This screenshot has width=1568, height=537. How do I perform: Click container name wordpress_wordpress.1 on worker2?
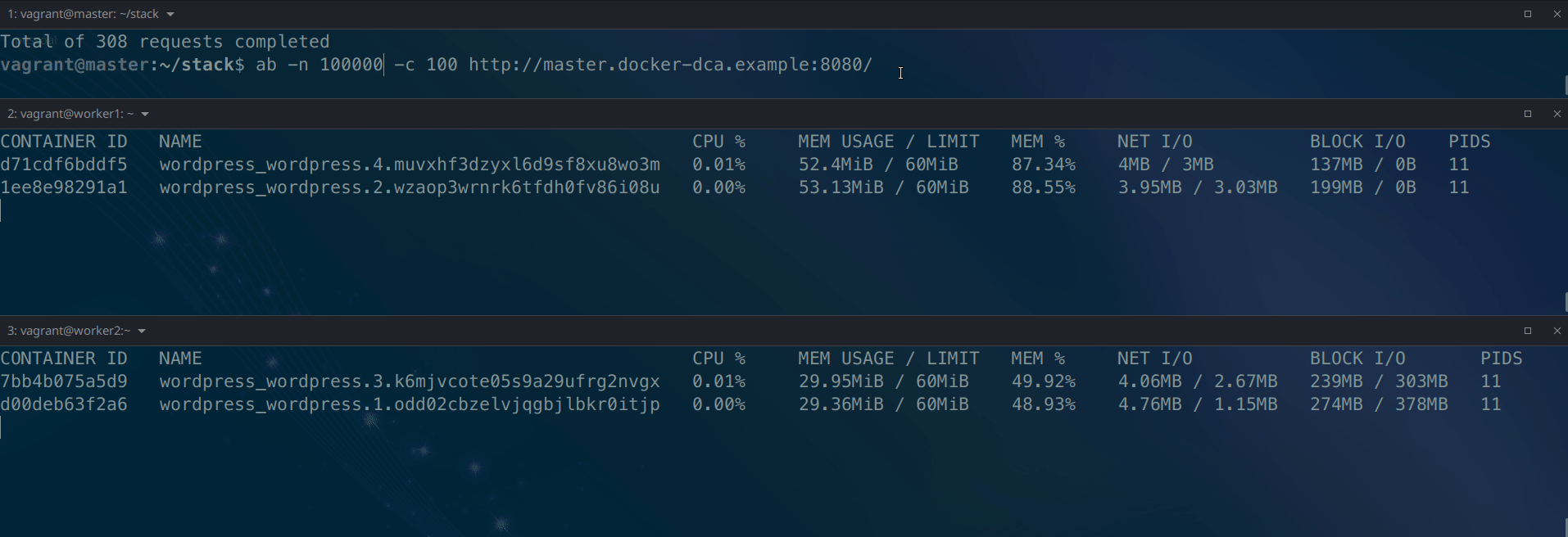[x=409, y=404]
